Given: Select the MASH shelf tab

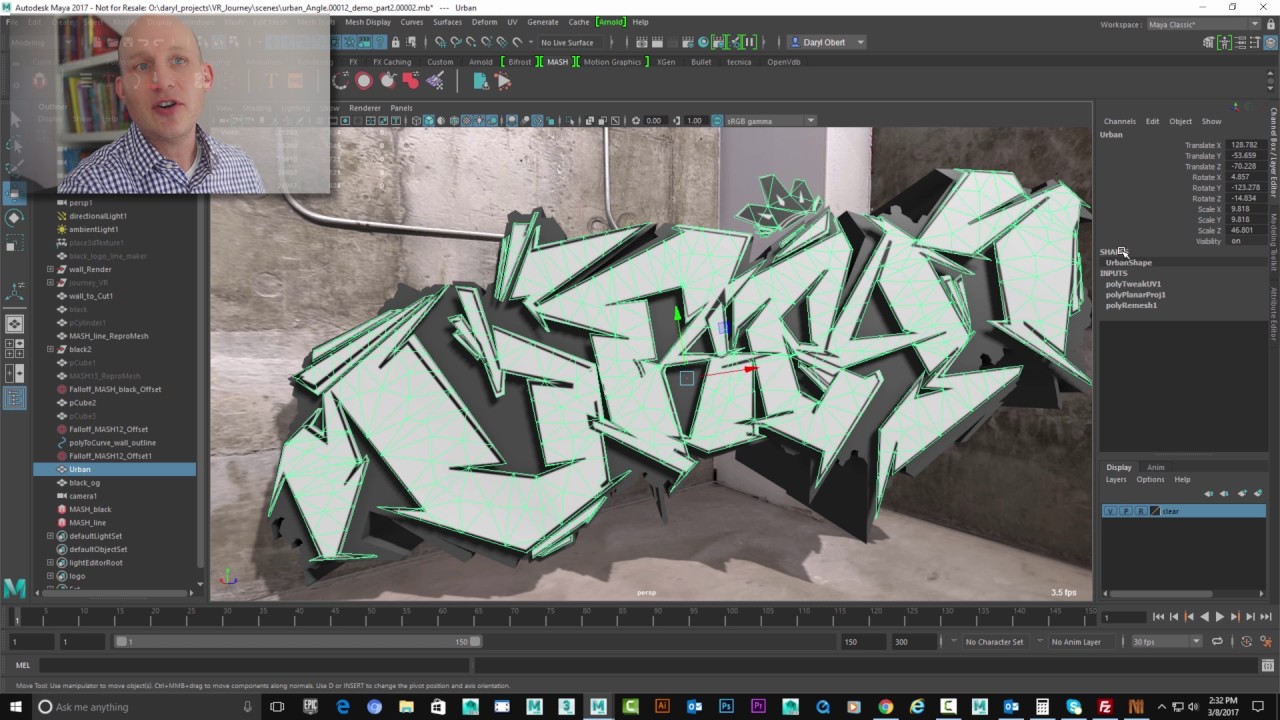Looking at the screenshot, I should [x=557, y=62].
